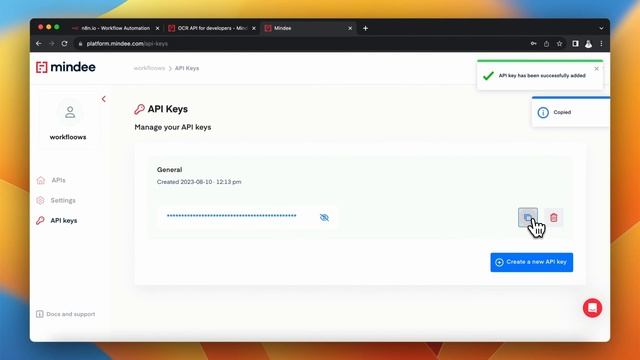Screen dimensions: 640x360
Task: Click the 'workfloows' name under the avatar
Action: click(x=68, y=137)
